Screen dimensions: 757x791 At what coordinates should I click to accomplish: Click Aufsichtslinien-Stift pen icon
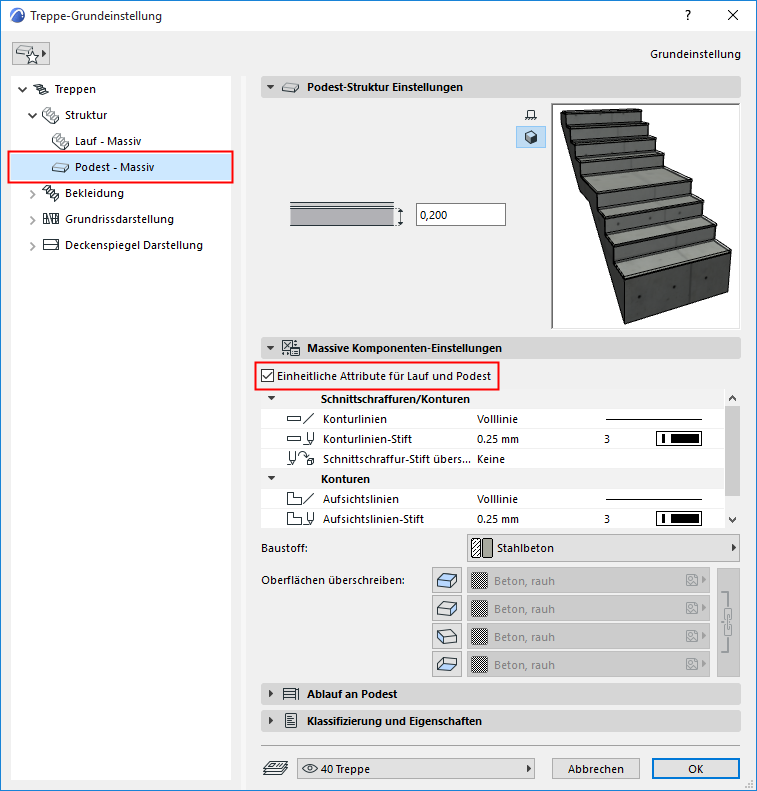pyautogui.click(x=300, y=519)
